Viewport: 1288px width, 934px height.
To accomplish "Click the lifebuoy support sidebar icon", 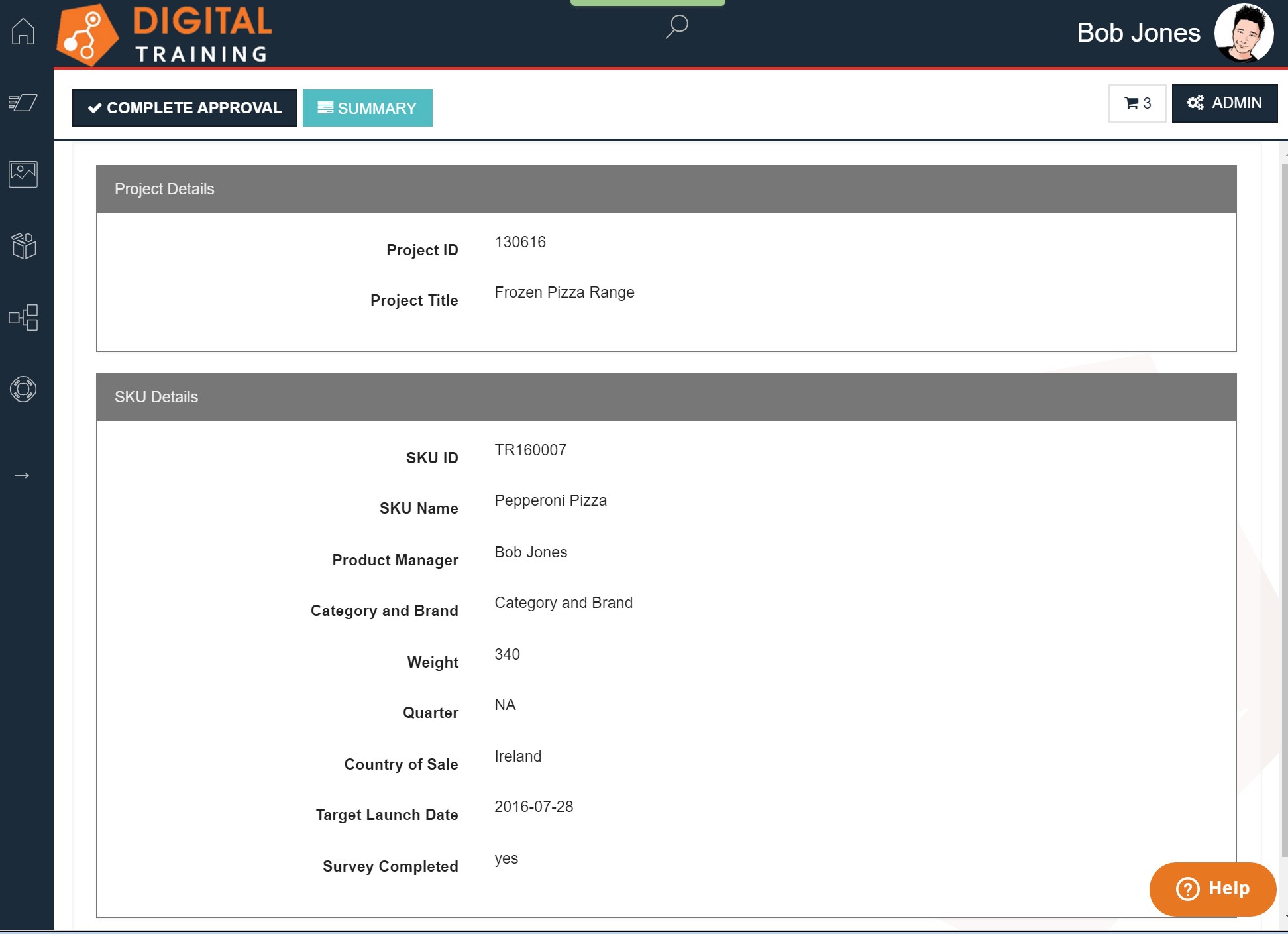I will [23, 389].
